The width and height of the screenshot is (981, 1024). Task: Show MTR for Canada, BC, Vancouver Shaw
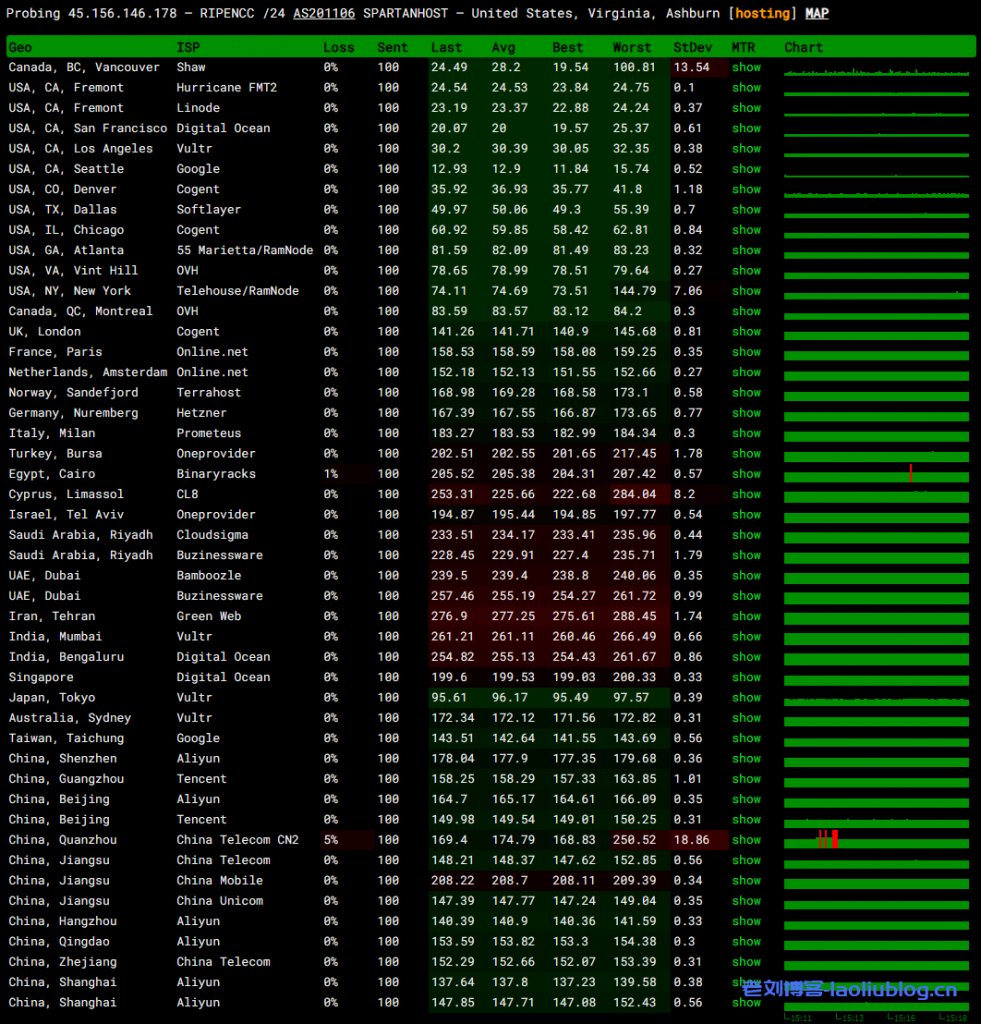coord(746,67)
